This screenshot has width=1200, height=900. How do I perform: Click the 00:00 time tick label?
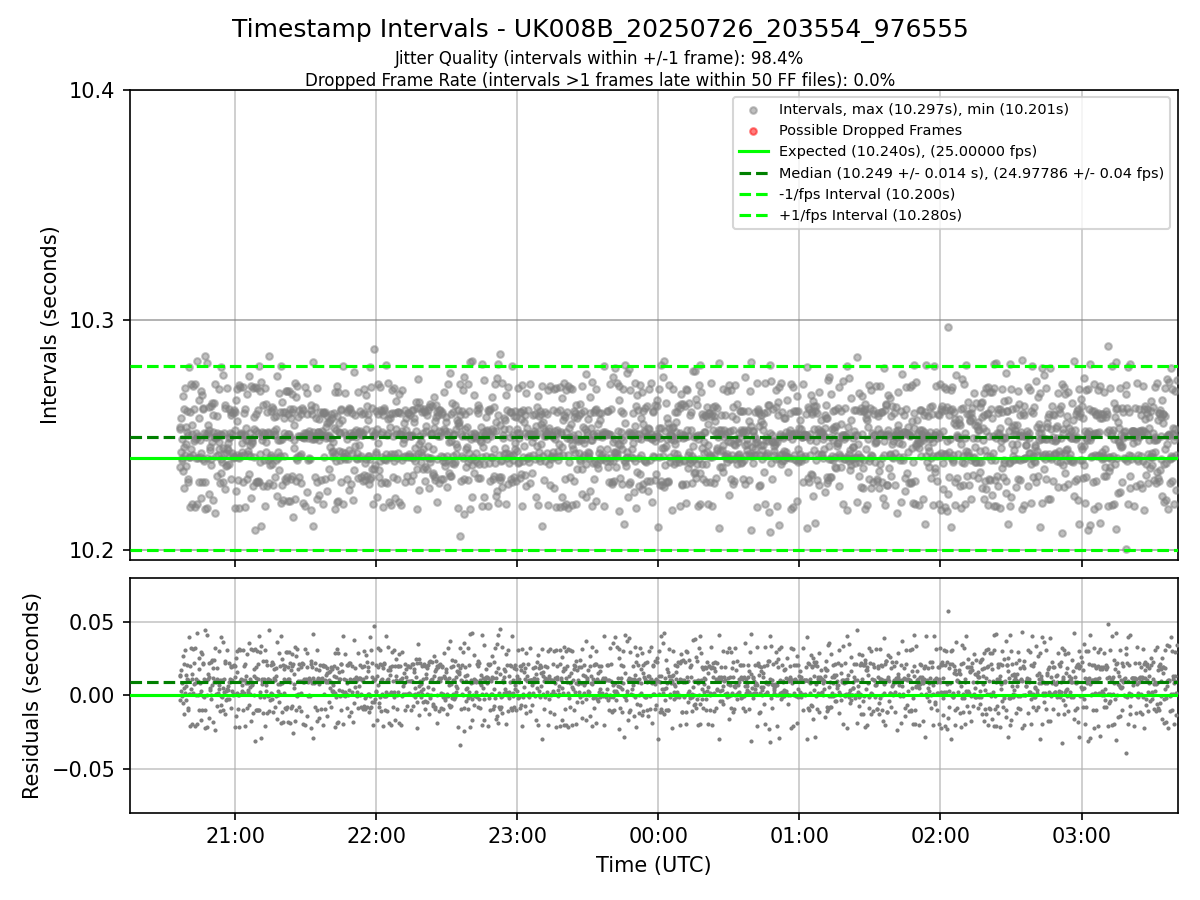tap(658, 834)
